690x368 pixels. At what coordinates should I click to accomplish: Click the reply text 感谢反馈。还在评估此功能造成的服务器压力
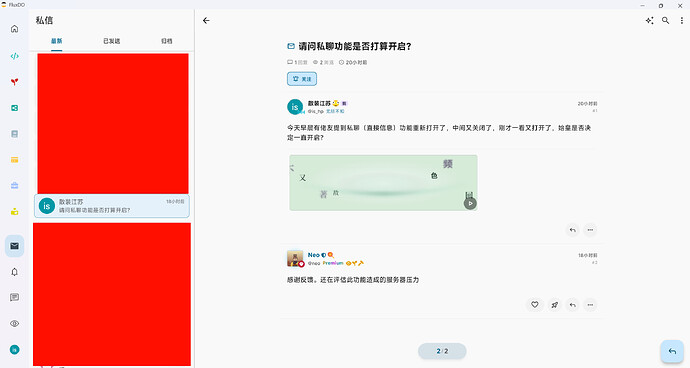coord(353,280)
